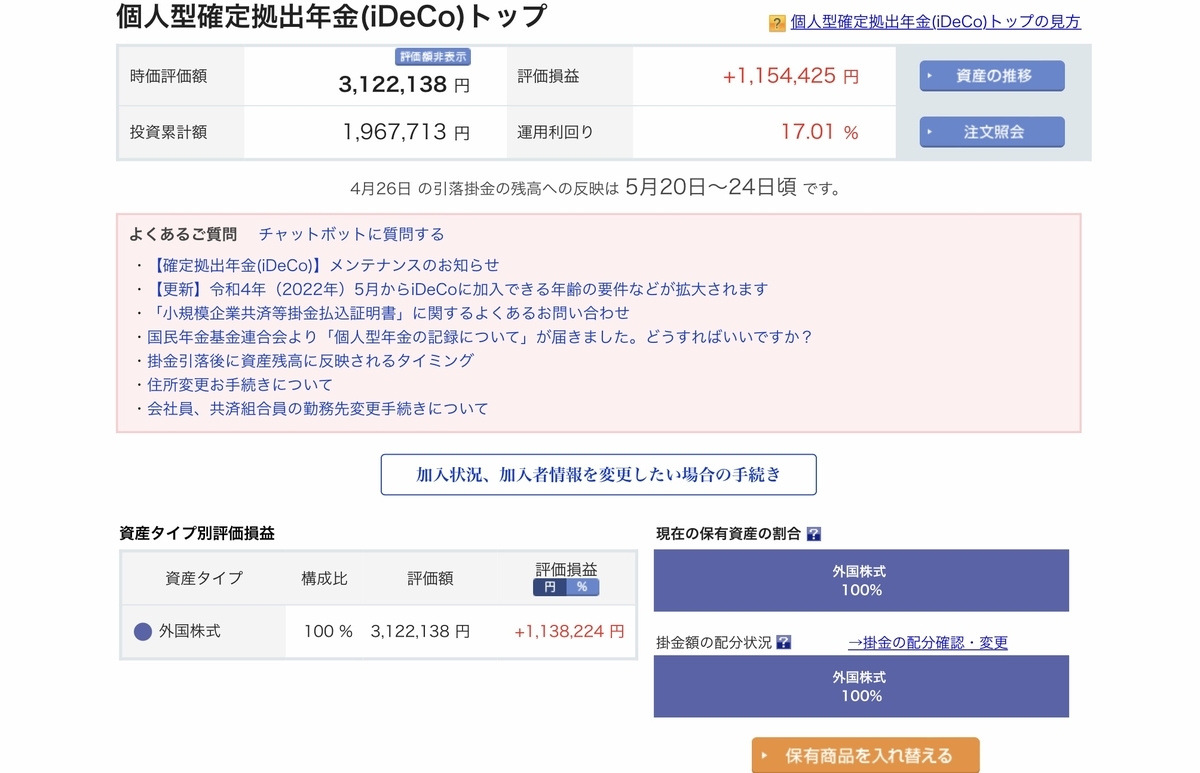Switch 評価損益 display to %

point(582,588)
